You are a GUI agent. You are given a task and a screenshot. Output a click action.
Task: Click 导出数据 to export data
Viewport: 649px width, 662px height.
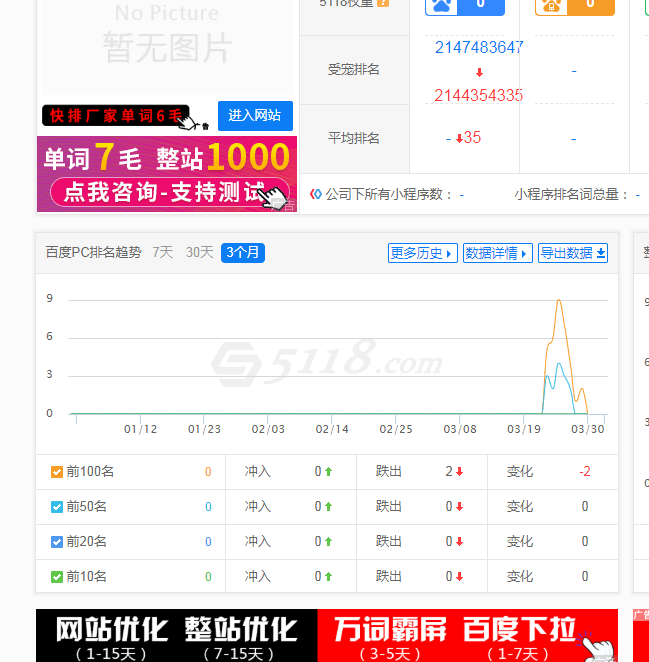(573, 253)
